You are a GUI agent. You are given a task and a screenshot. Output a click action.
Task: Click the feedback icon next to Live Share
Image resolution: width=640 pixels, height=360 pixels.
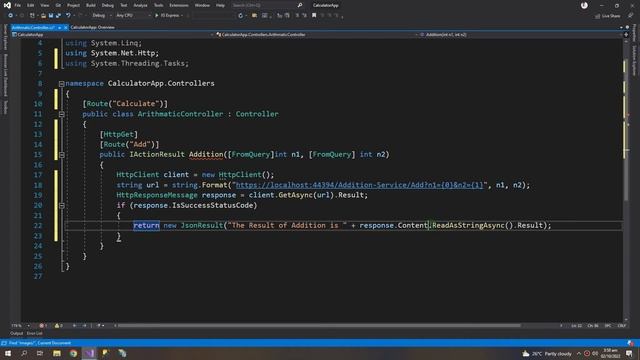click(x=631, y=16)
